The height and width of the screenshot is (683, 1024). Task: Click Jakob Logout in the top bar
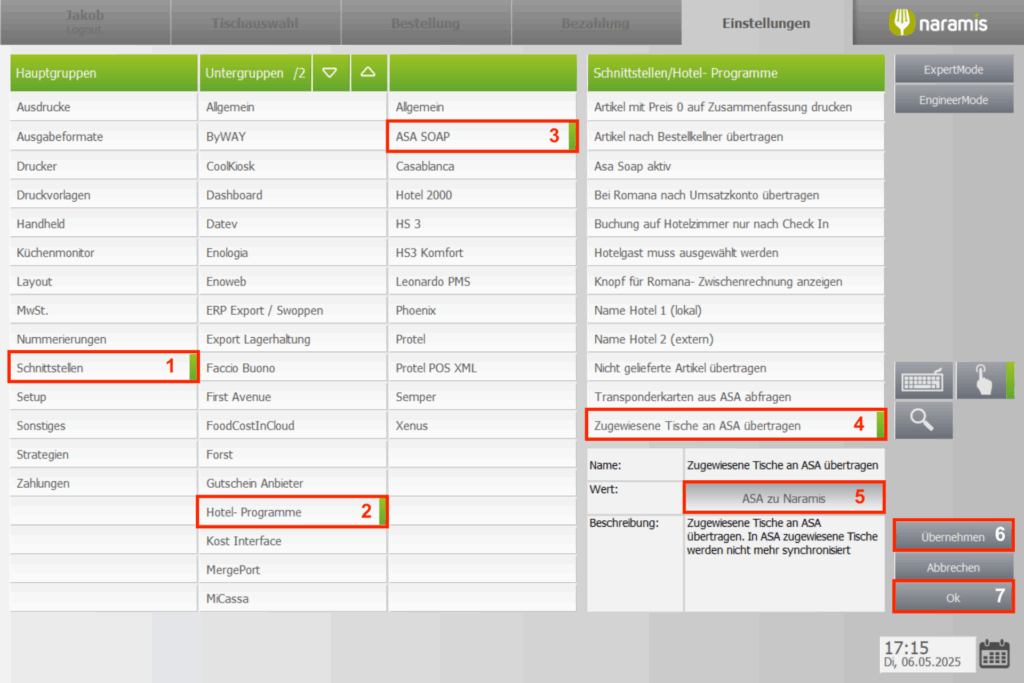coord(85,23)
